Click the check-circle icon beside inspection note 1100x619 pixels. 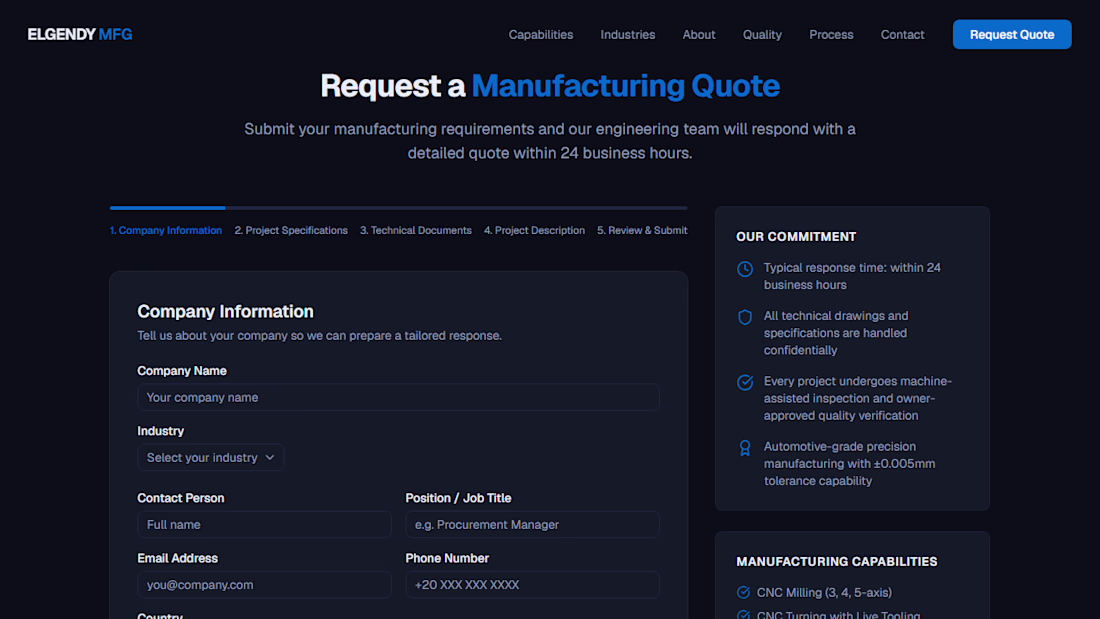(x=745, y=382)
